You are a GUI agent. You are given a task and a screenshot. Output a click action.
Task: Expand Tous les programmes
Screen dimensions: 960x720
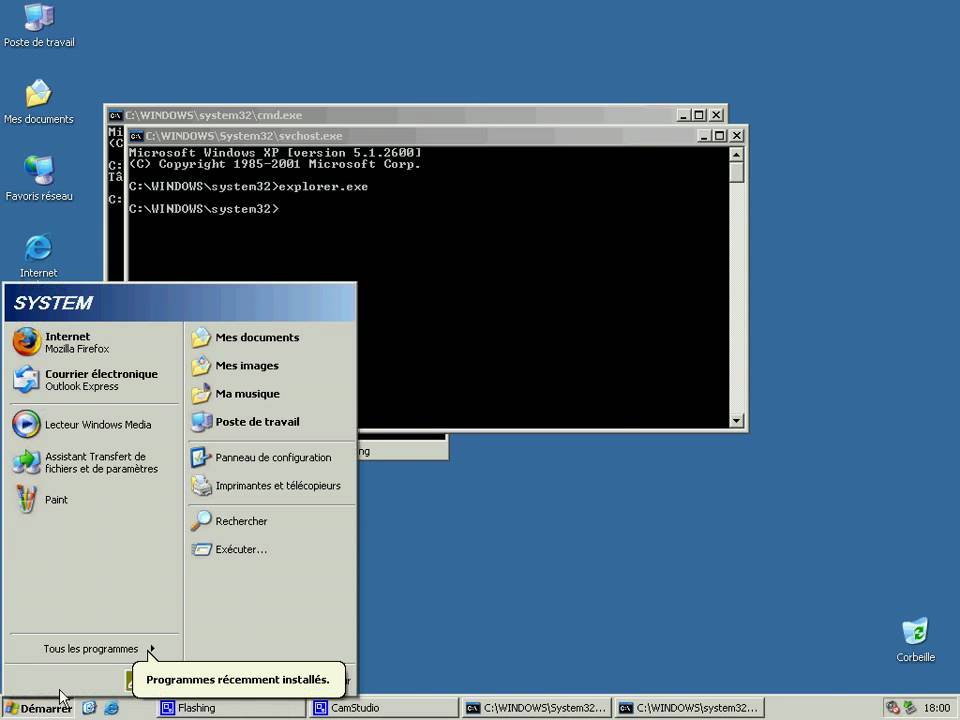click(x=94, y=649)
